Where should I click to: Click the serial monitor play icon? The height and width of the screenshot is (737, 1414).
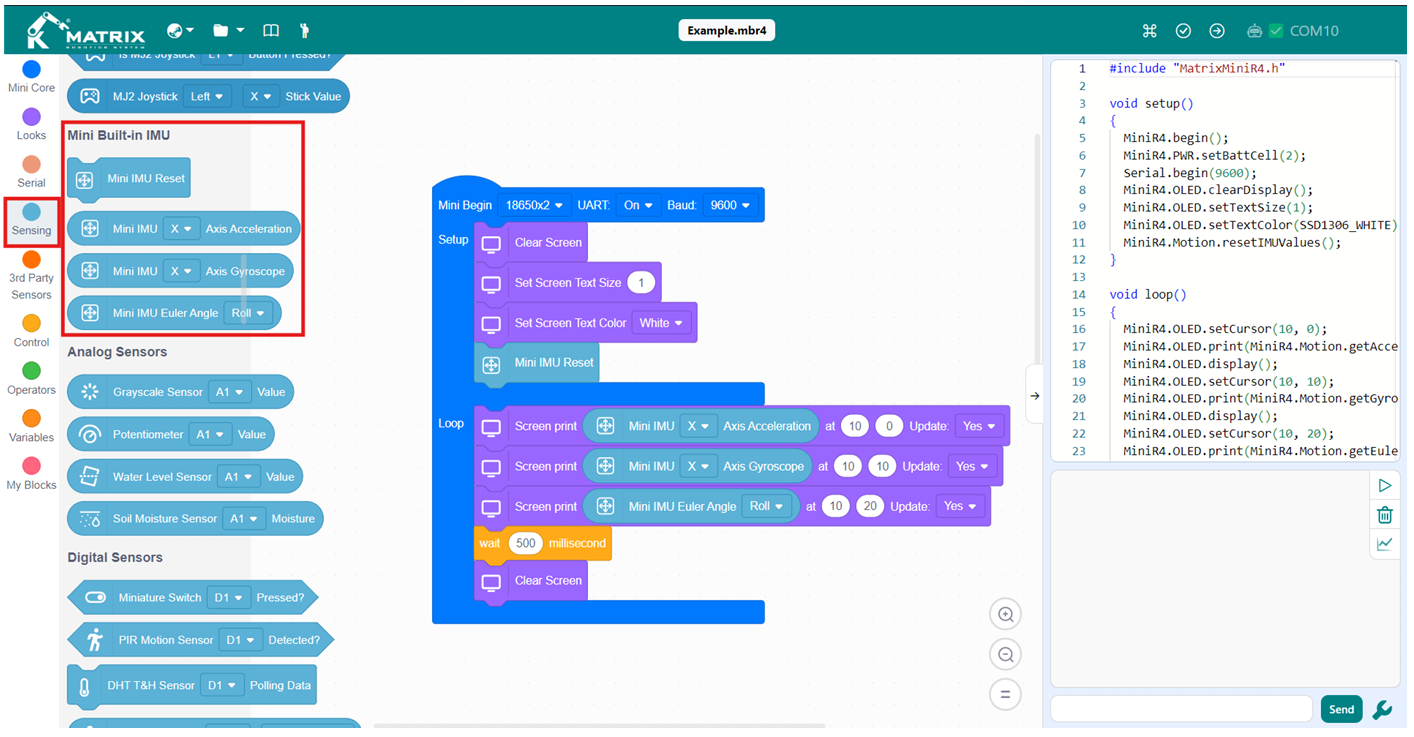[x=1385, y=486]
